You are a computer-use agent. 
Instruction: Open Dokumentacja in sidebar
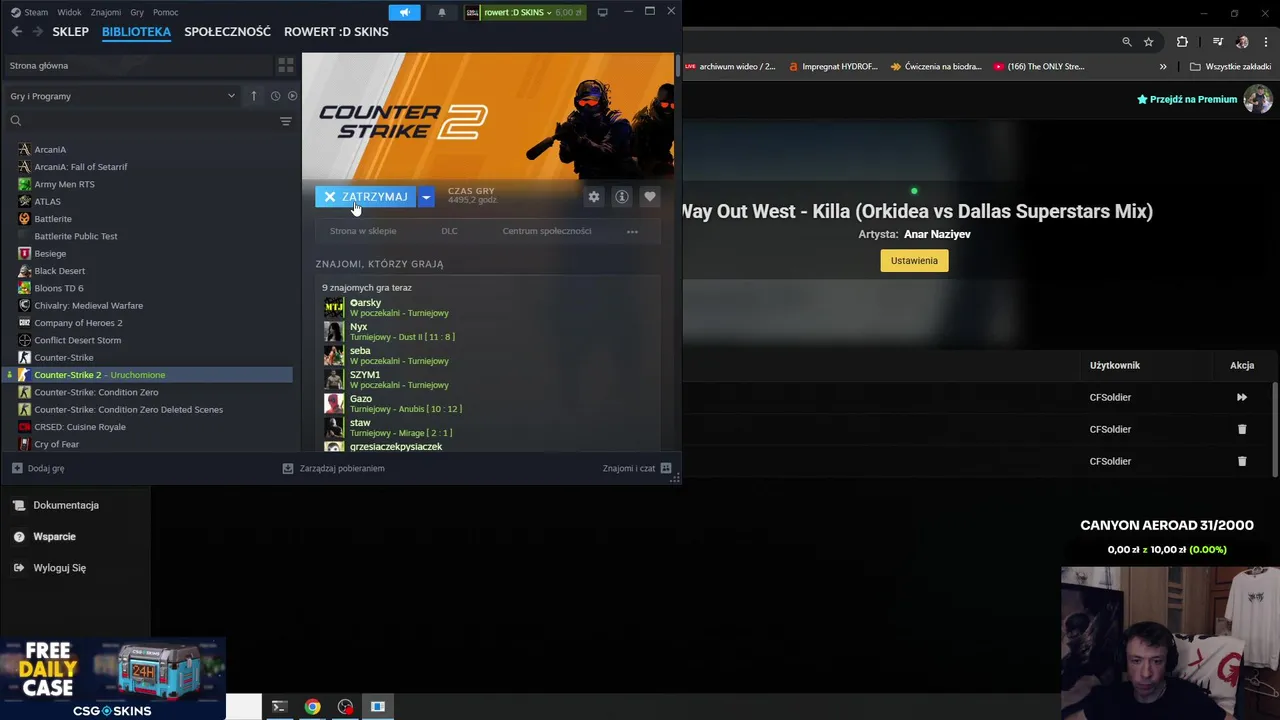click(x=56, y=505)
